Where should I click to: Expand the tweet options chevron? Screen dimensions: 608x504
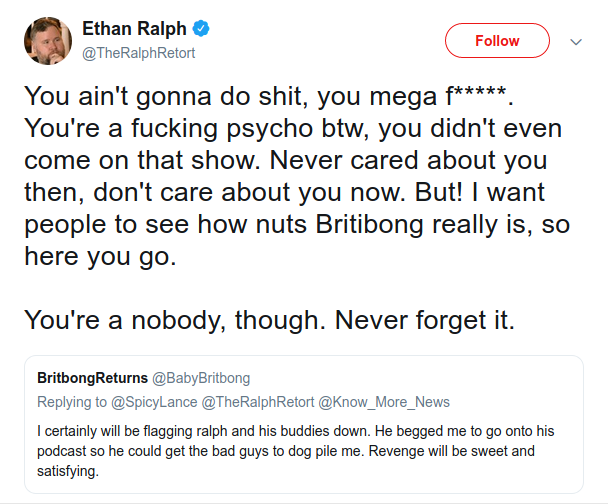click(576, 41)
